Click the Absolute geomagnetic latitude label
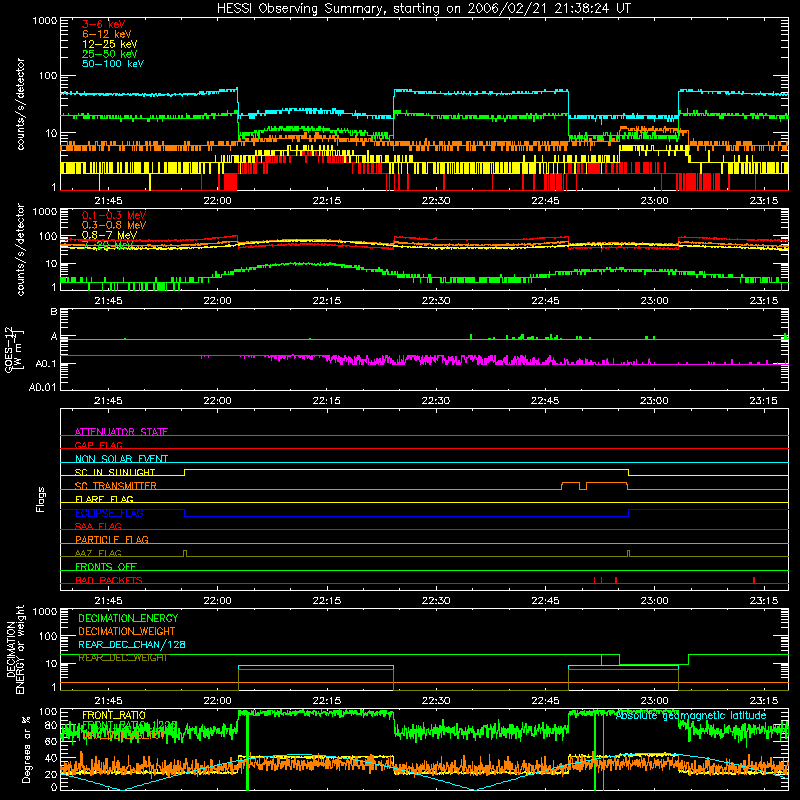 (691, 716)
